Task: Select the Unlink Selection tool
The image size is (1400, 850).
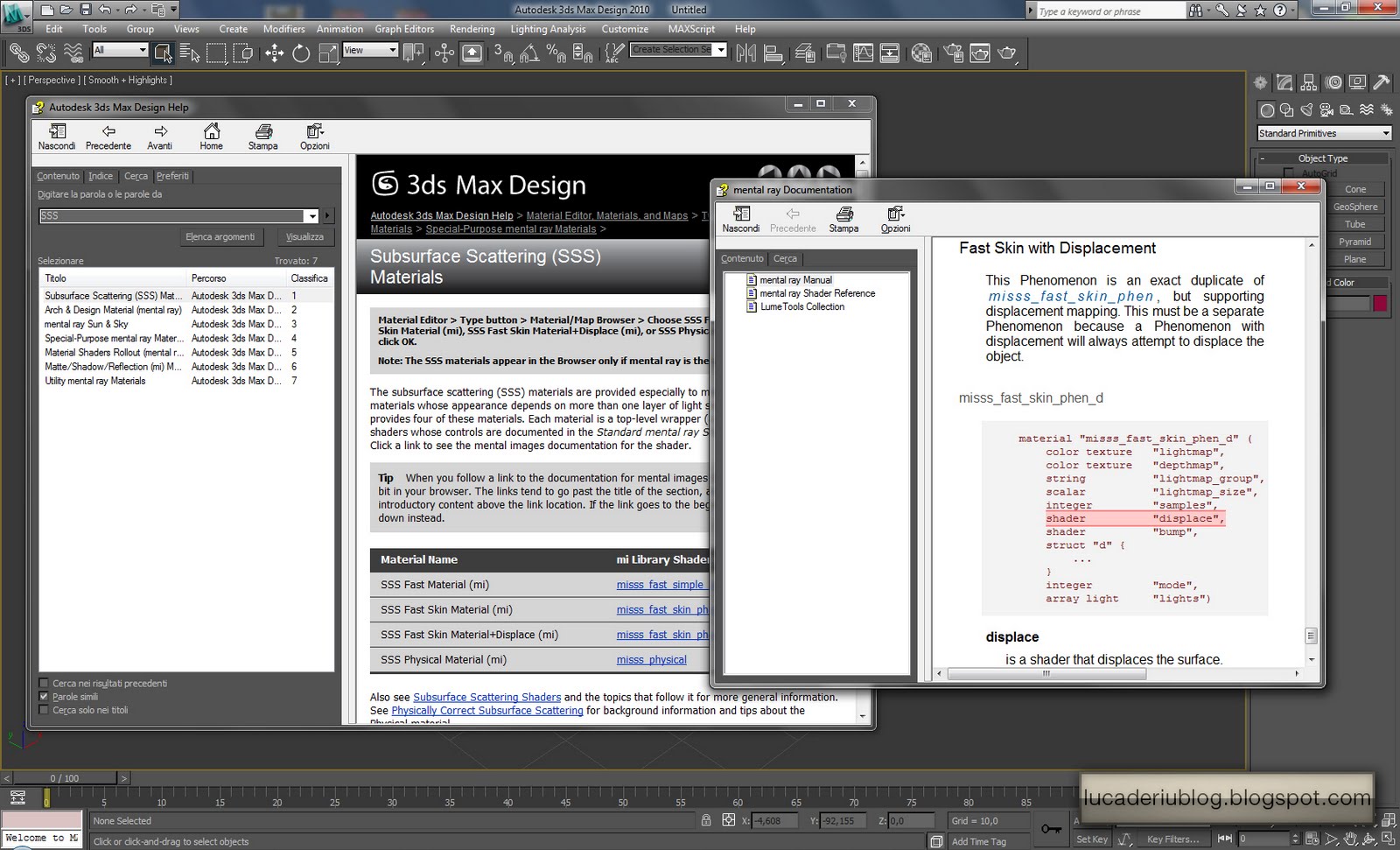Action: tap(46, 53)
